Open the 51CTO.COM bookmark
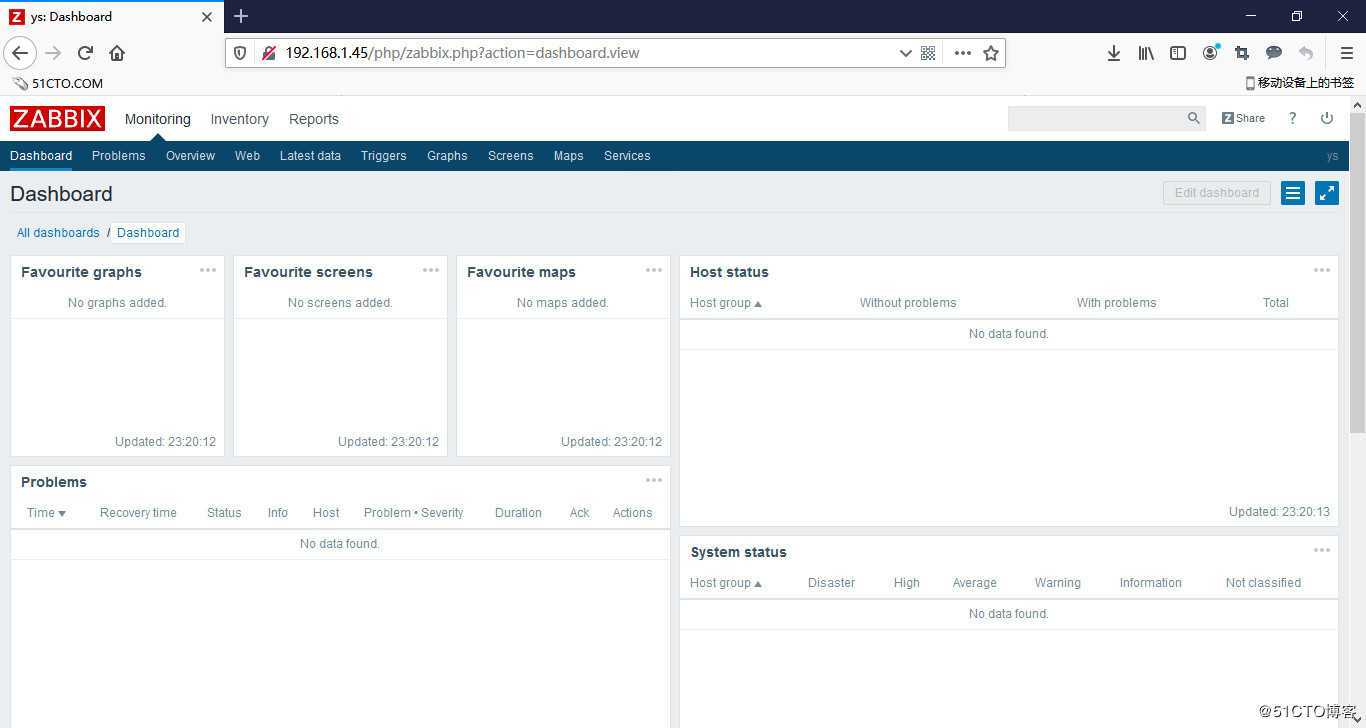 [x=58, y=83]
